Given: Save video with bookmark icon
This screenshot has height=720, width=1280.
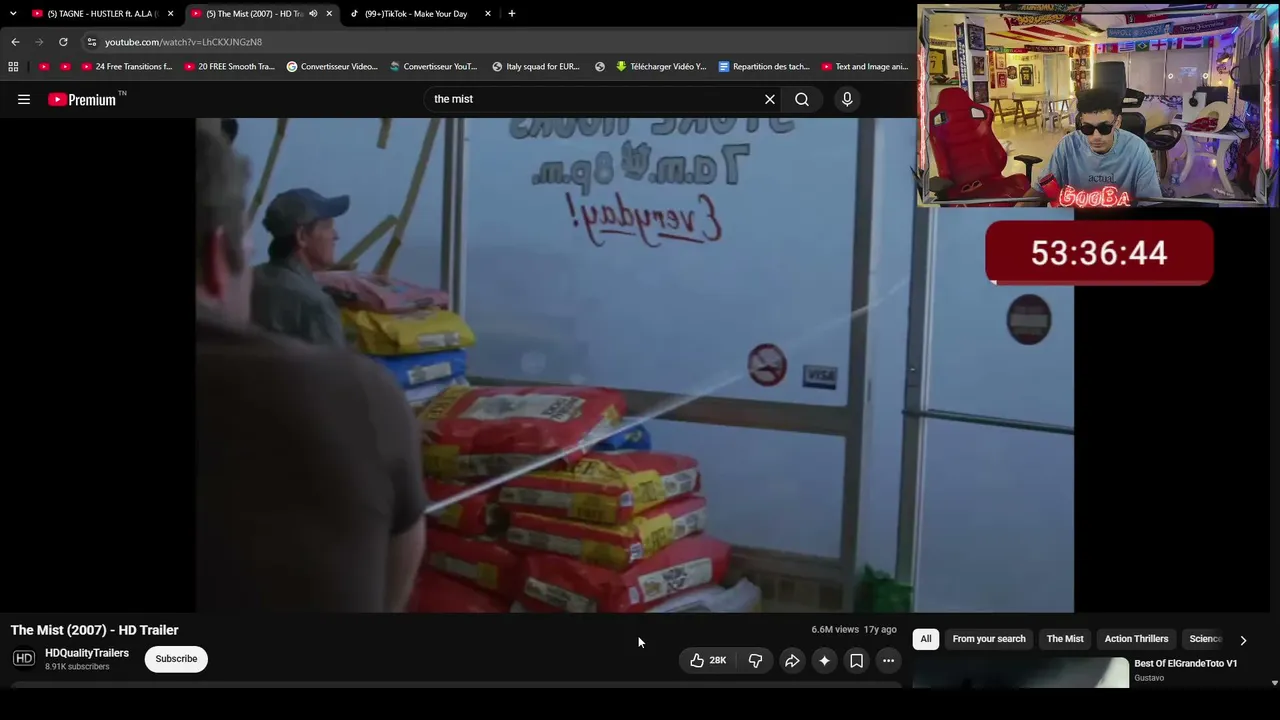Looking at the screenshot, I should pyautogui.click(x=856, y=660).
